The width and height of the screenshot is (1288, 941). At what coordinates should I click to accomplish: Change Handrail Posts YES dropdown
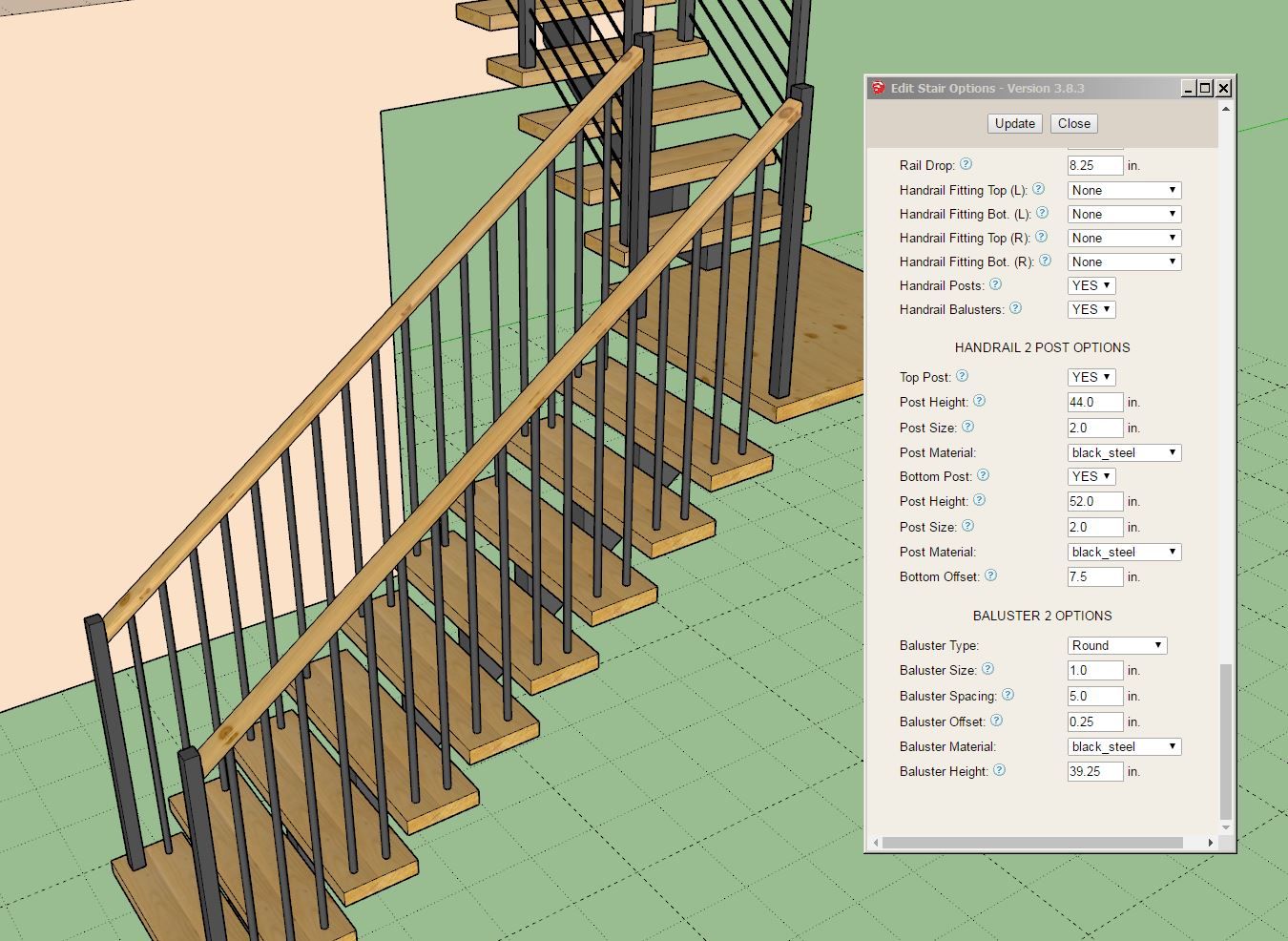click(x=1091, y=285)
